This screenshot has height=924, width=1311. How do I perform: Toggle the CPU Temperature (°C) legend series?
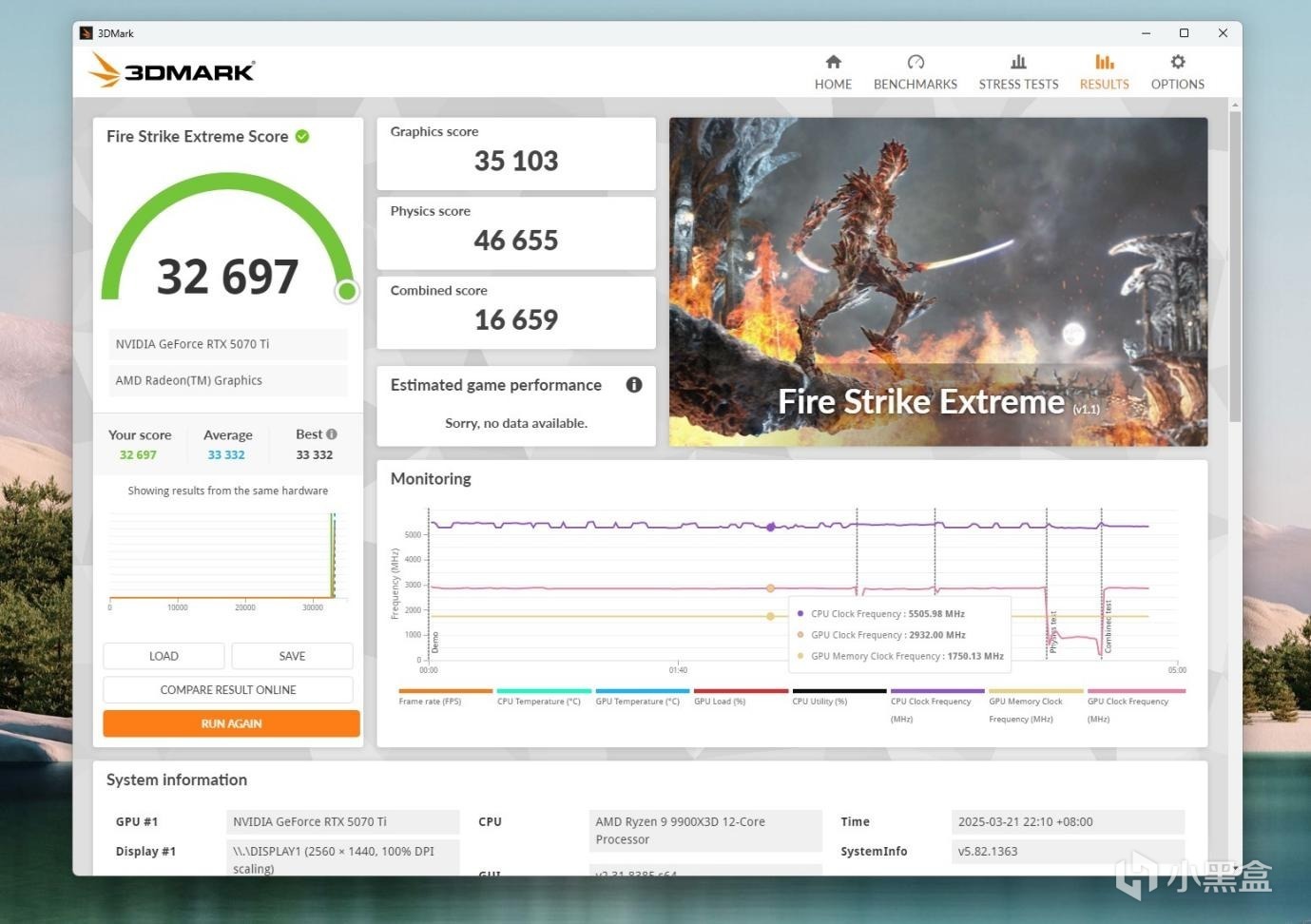544,698
